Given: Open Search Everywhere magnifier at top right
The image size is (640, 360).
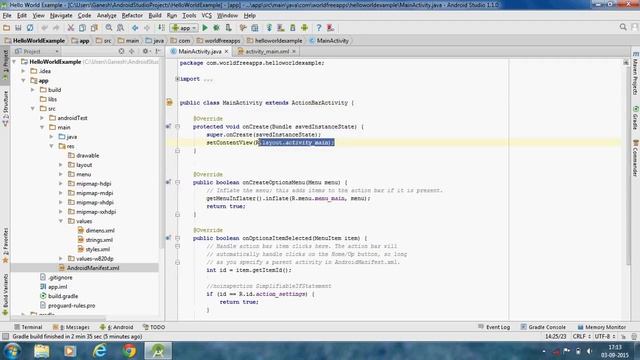Looking at the screenshot, I should tap(623, 27).
